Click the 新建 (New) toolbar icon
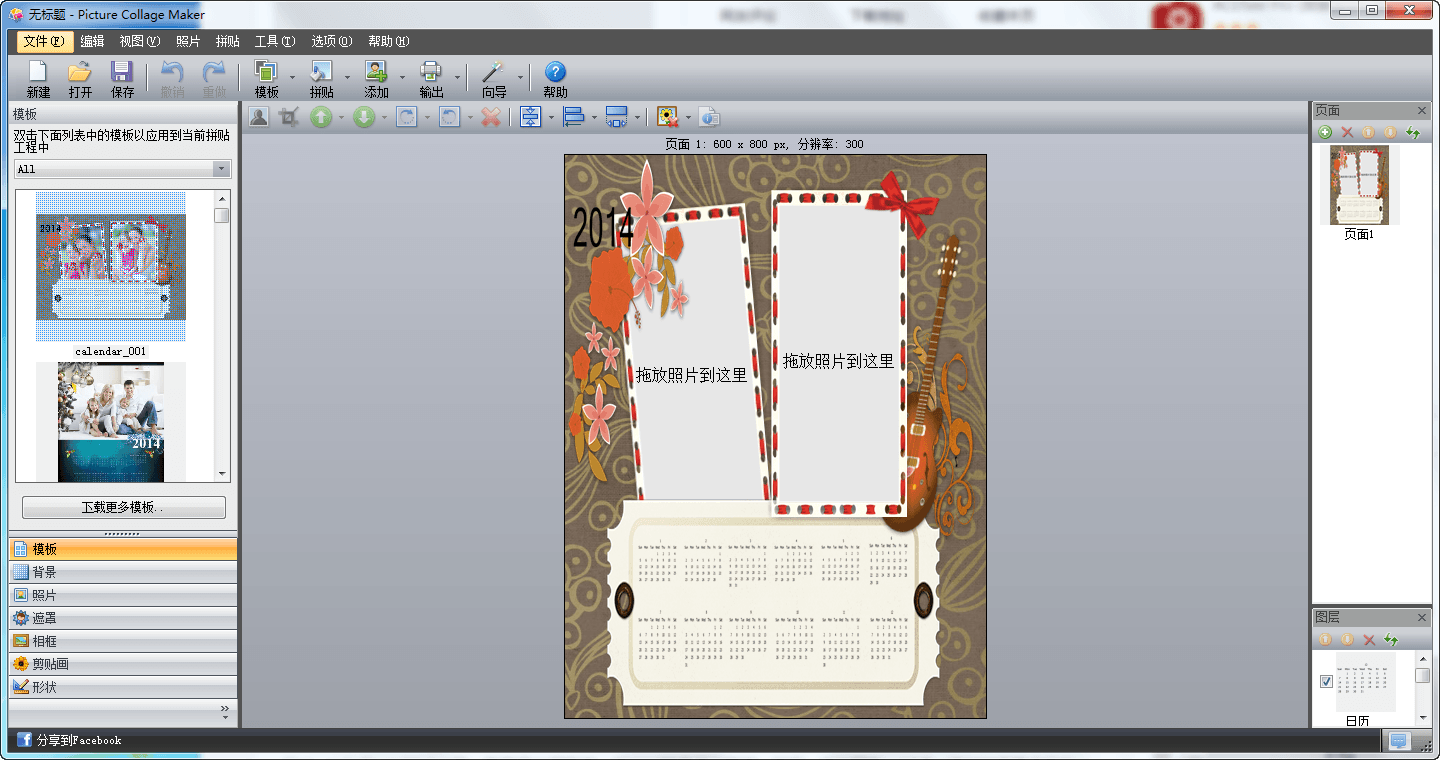This screenshot has height=760, width=1440. 38,72
